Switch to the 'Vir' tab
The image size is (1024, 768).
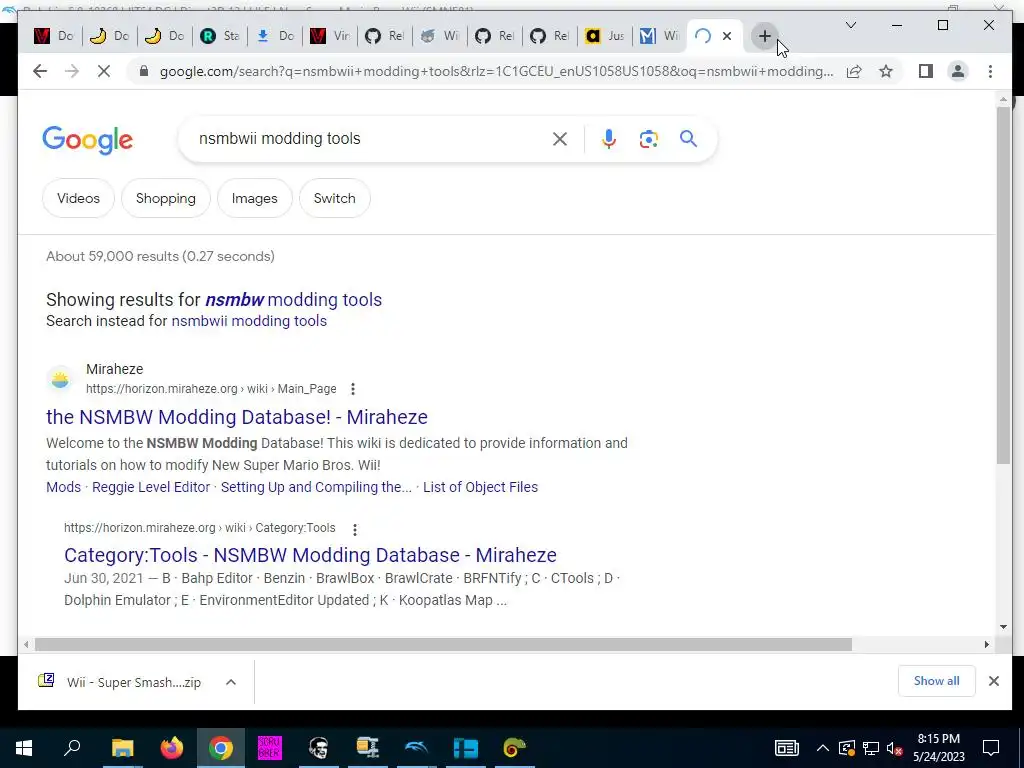point(329,36)
